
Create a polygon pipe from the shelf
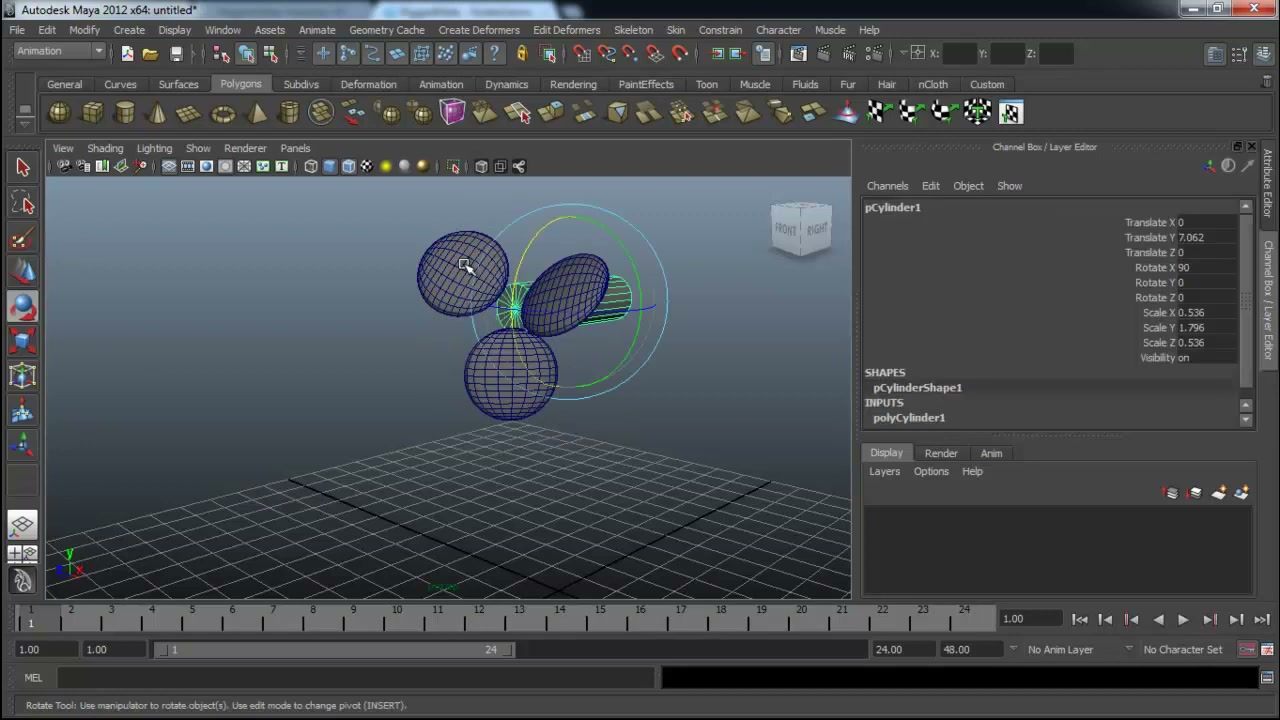(288, 113)
